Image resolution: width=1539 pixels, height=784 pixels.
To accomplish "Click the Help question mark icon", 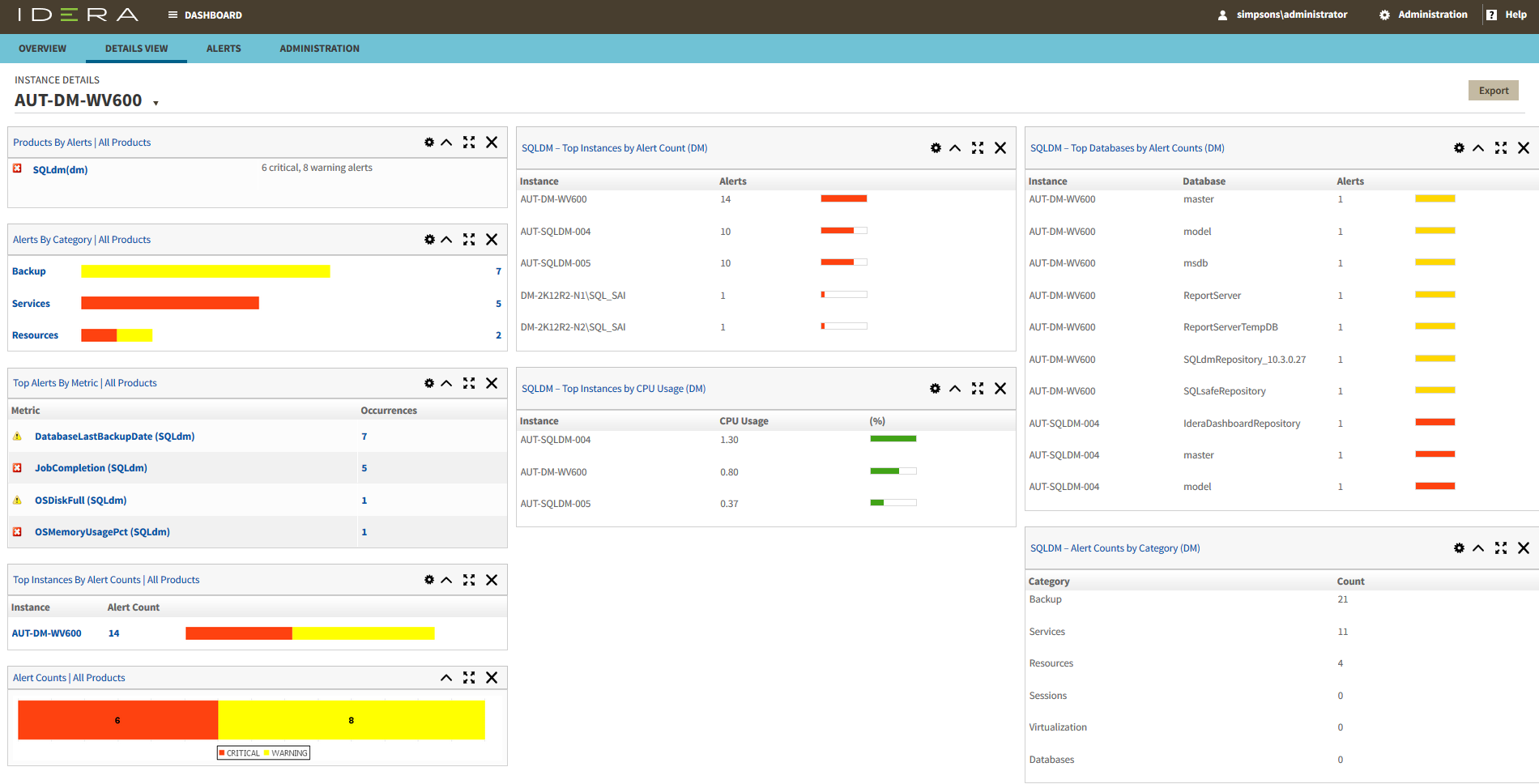I will [1491, 15].
